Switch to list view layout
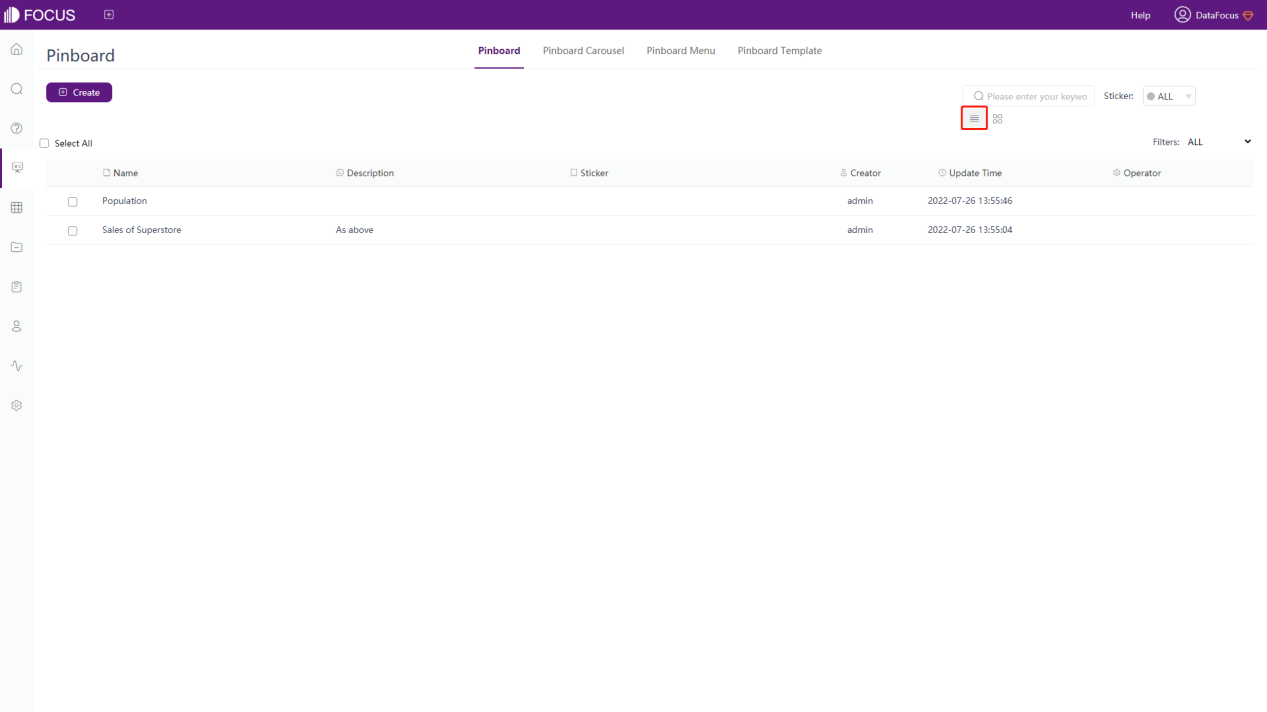1267x712 pixels. click(x=974, y=119)
